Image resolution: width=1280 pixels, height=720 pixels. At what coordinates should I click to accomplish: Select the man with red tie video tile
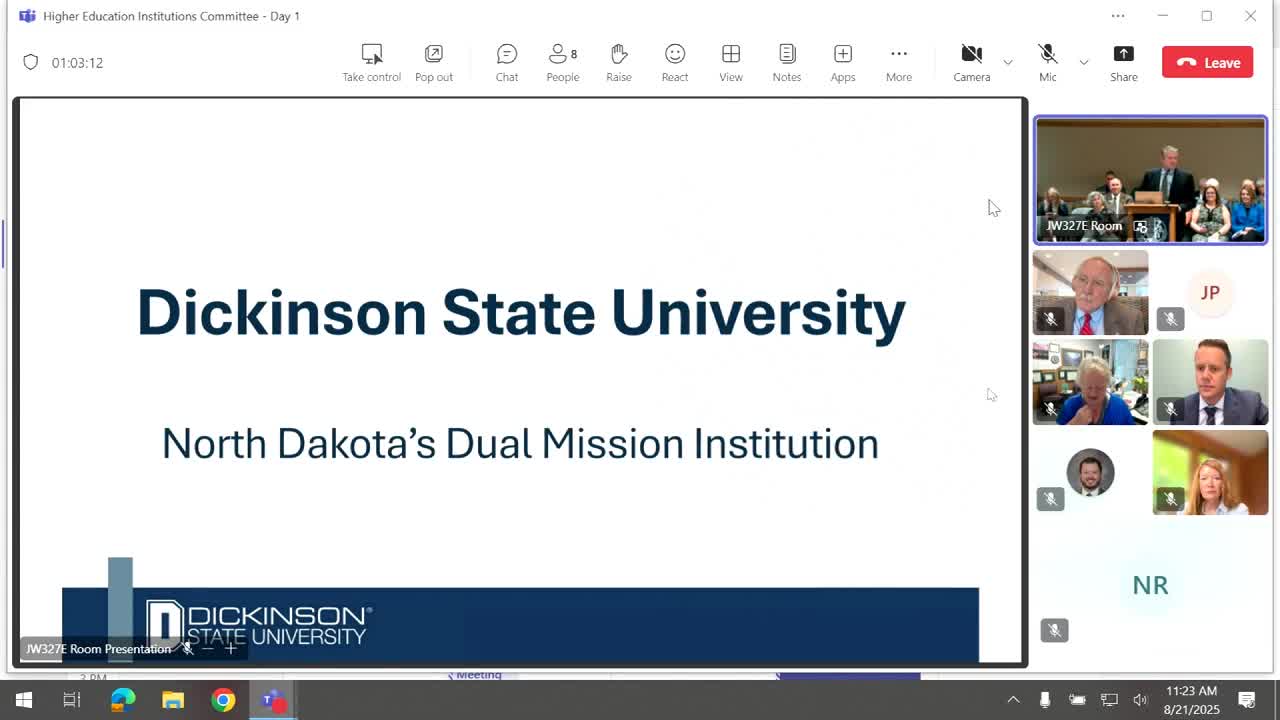click(1090, 292)
